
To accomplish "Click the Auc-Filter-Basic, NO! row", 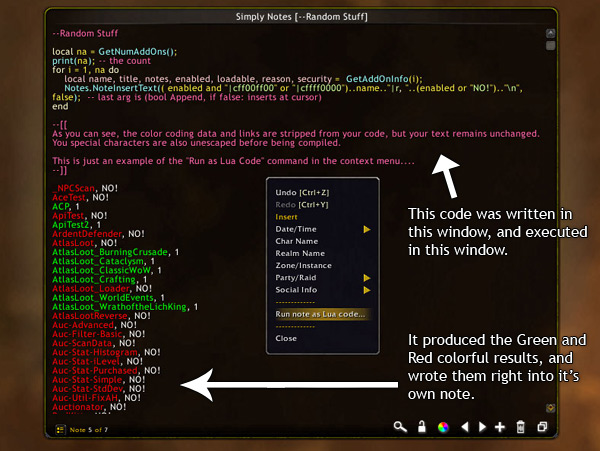I will [99, 334].
